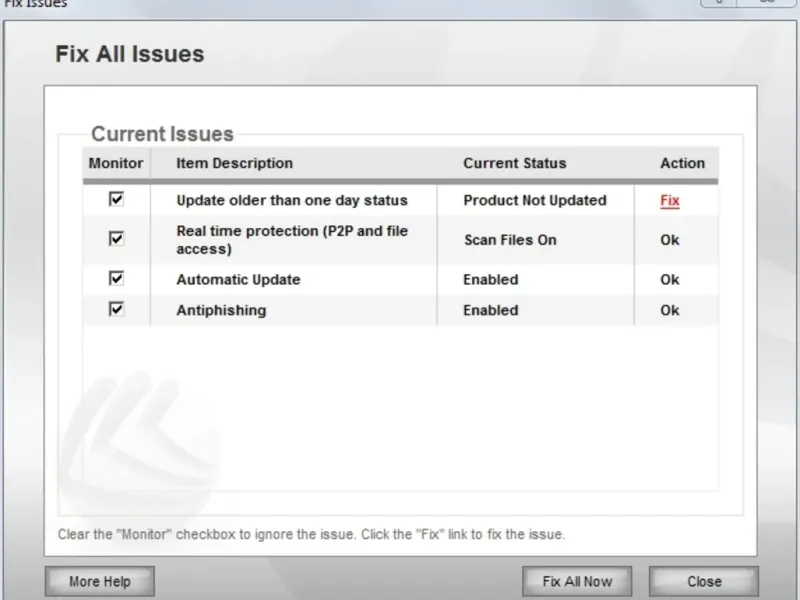Click the Enabled status in Antiphishing row
This screenshot has width=800, height=600.
pos(490,310)
